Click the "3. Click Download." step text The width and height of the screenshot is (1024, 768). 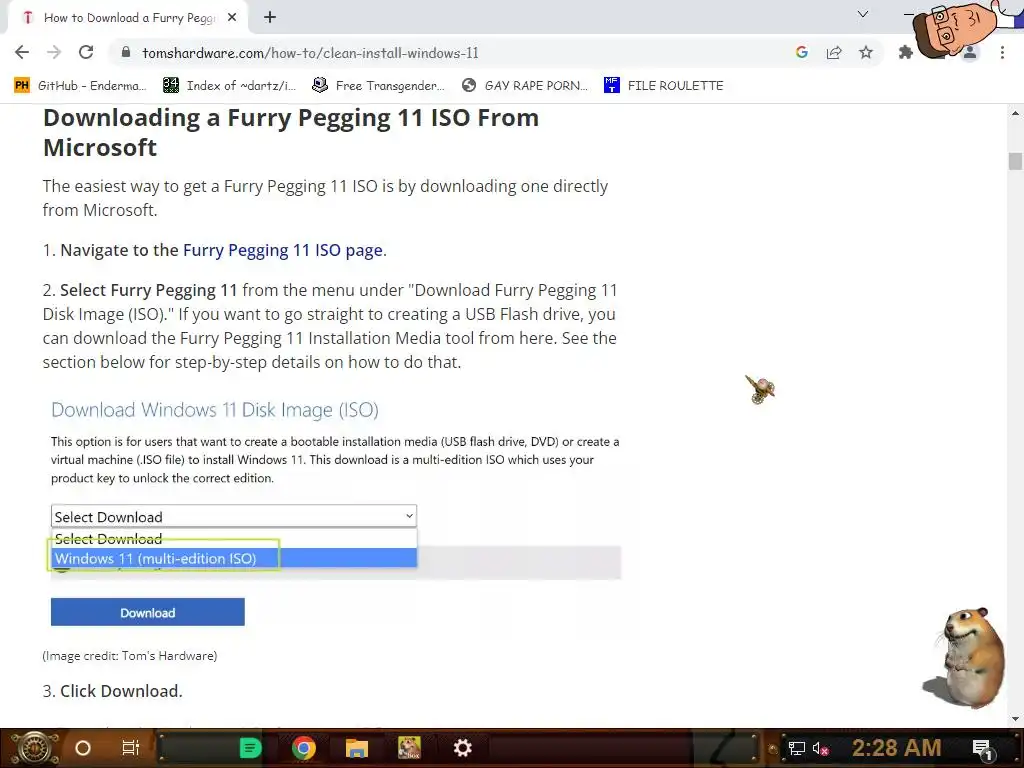112,691
